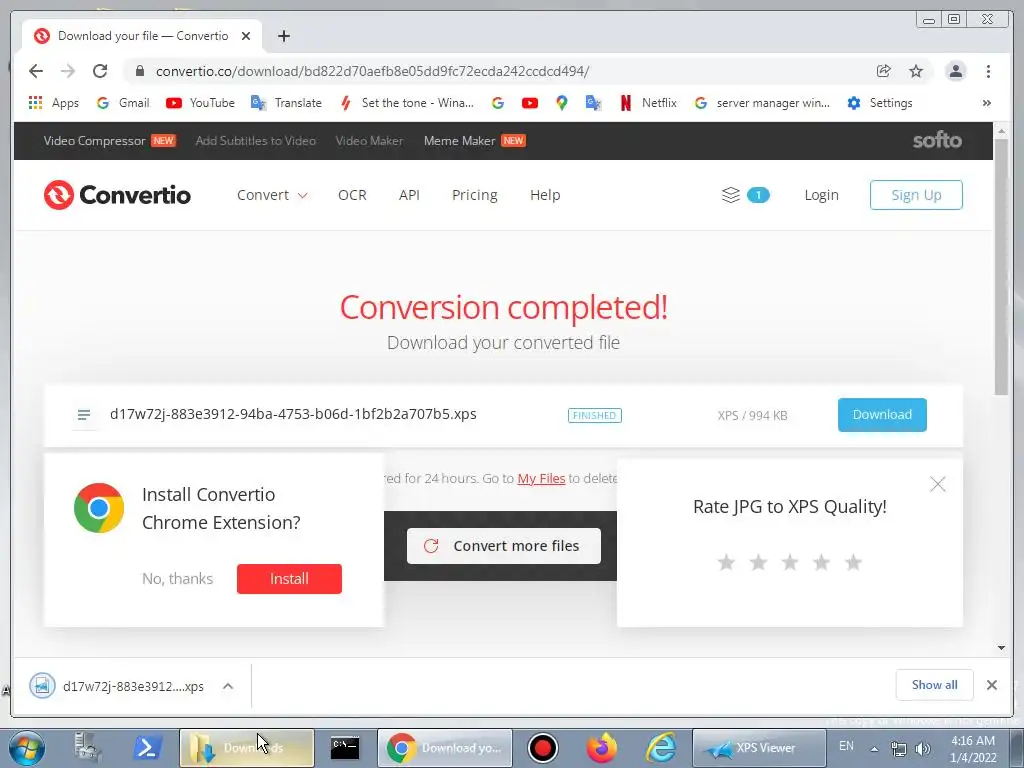
Task: Open the Set the tone bookmark
Action: [406, 103]
